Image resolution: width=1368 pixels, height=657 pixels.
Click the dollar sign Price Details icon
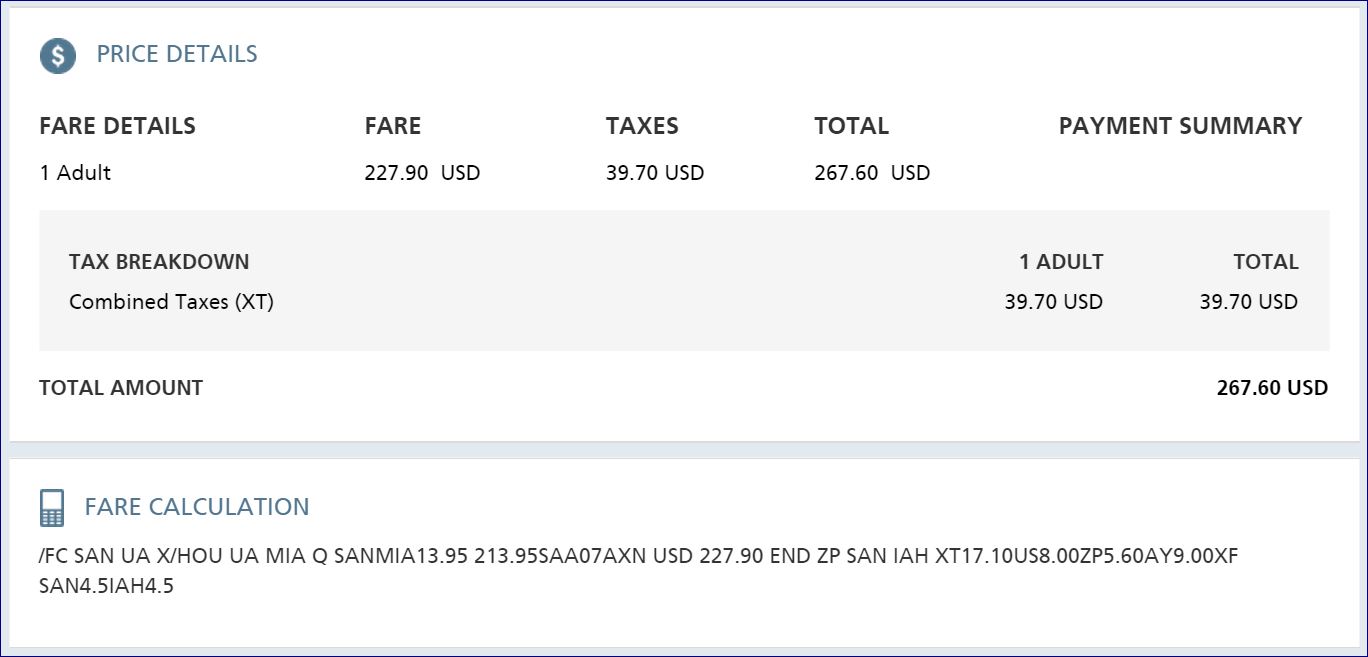(57, 56)
